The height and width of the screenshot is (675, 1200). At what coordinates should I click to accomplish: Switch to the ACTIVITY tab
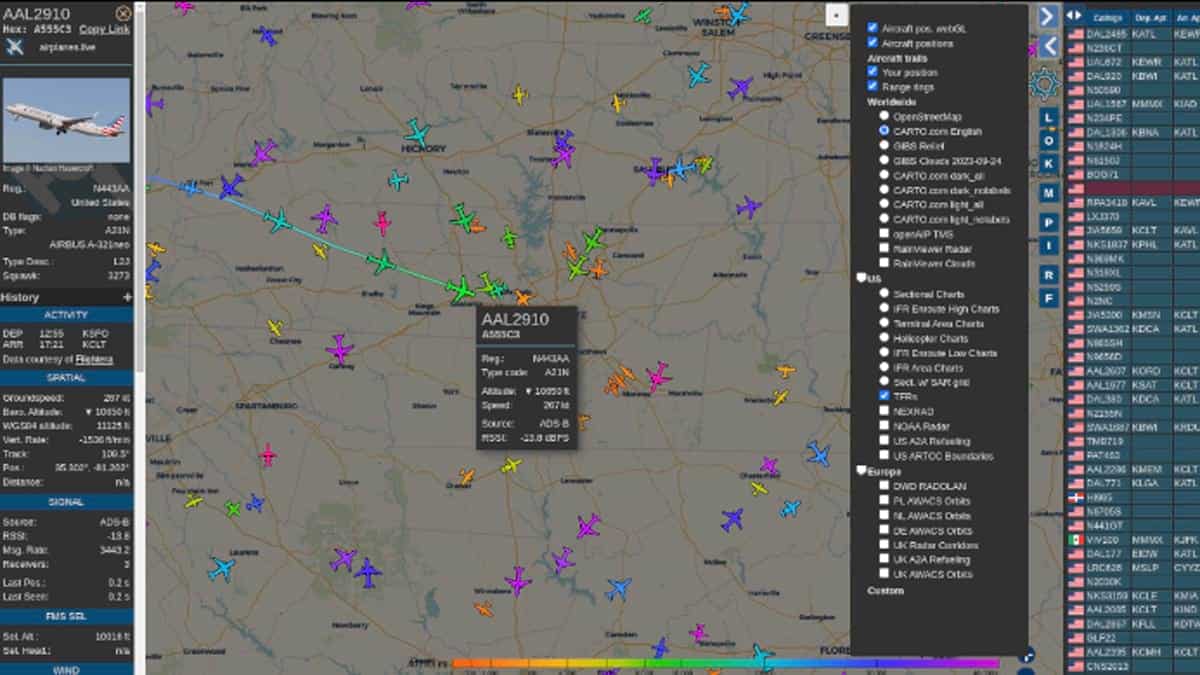pyautogui.click(x=65, y=314)
